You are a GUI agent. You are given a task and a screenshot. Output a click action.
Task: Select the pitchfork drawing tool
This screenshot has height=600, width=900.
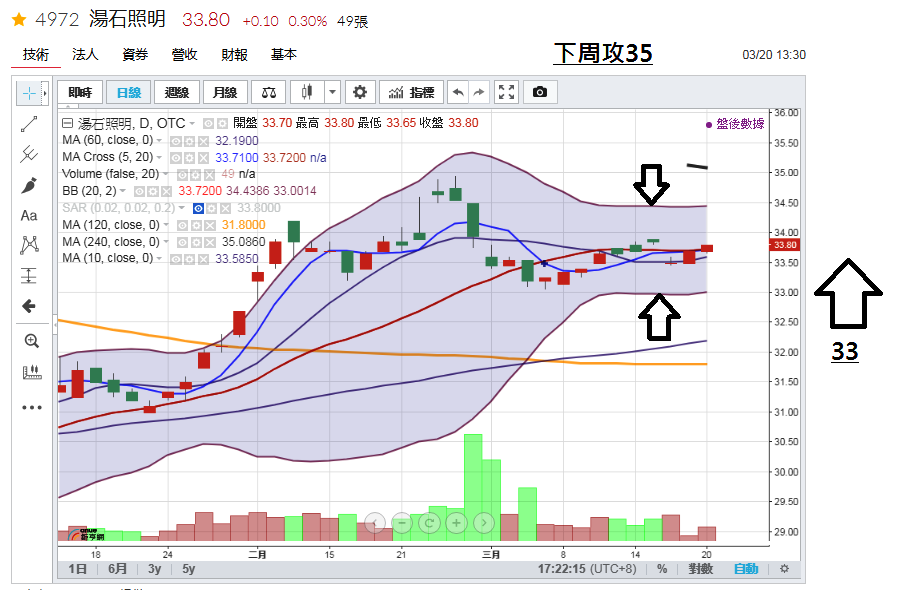click(x=29, y=154)
